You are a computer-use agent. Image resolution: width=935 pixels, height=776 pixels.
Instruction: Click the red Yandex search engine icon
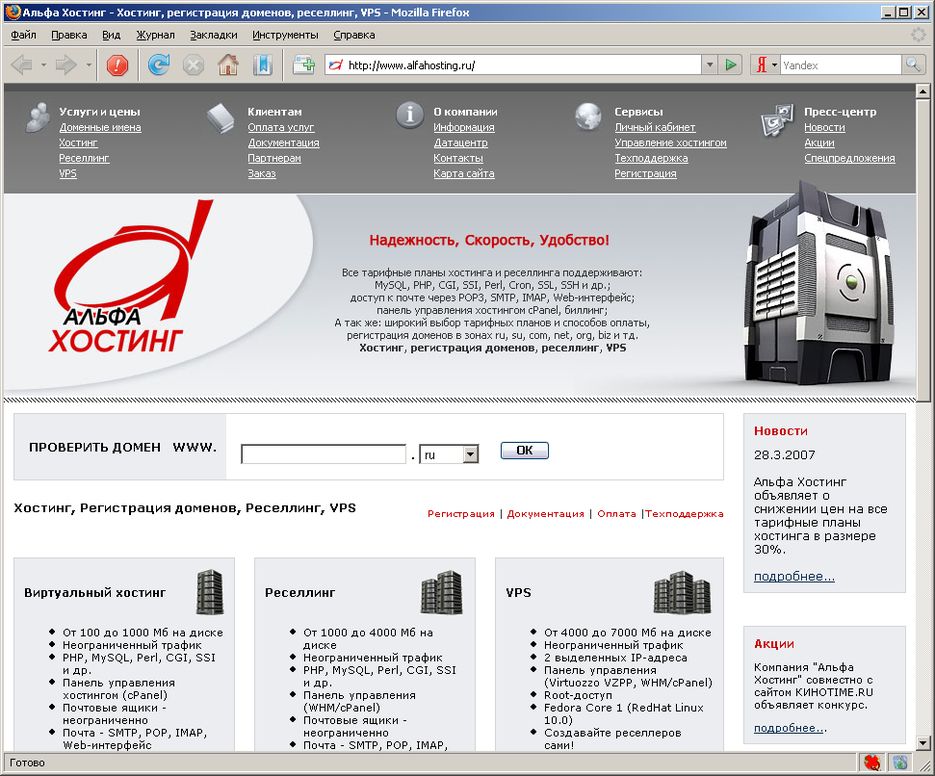click(x=761, y=64)
